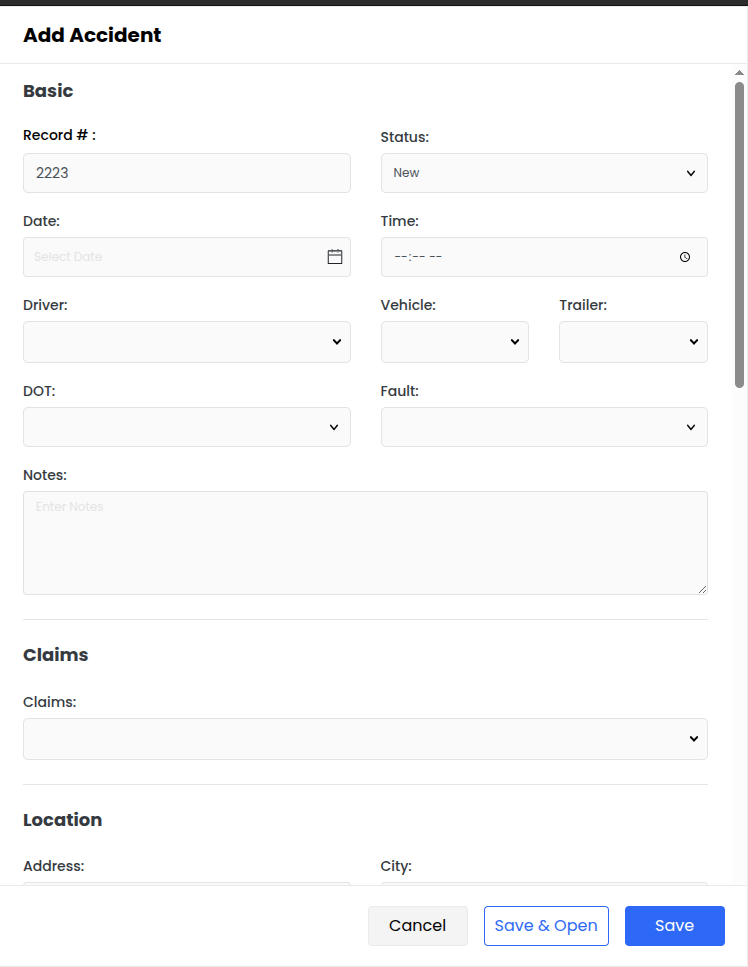Click the Notes textarea resize handle
The image size is (748, 967).
(x=703, y=590)
